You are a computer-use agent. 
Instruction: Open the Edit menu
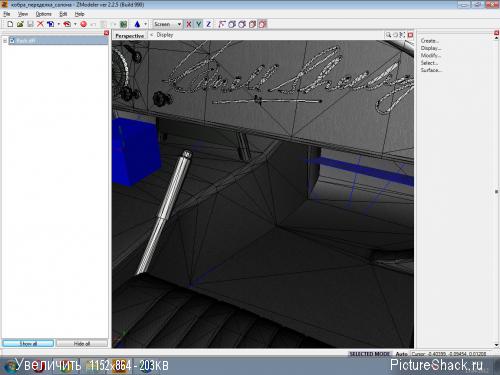tap(63, 14)
